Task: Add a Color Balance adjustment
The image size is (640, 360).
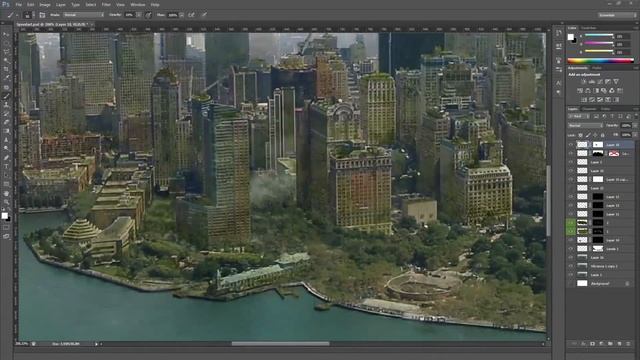Action: click(588, 90)
